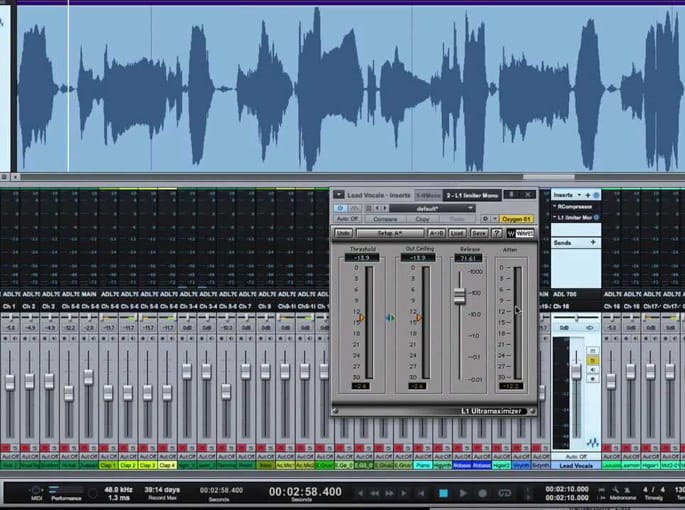This screenshot has width=685, height=510.
Task: Select the next preset arrow
Action: pos(384,208)
